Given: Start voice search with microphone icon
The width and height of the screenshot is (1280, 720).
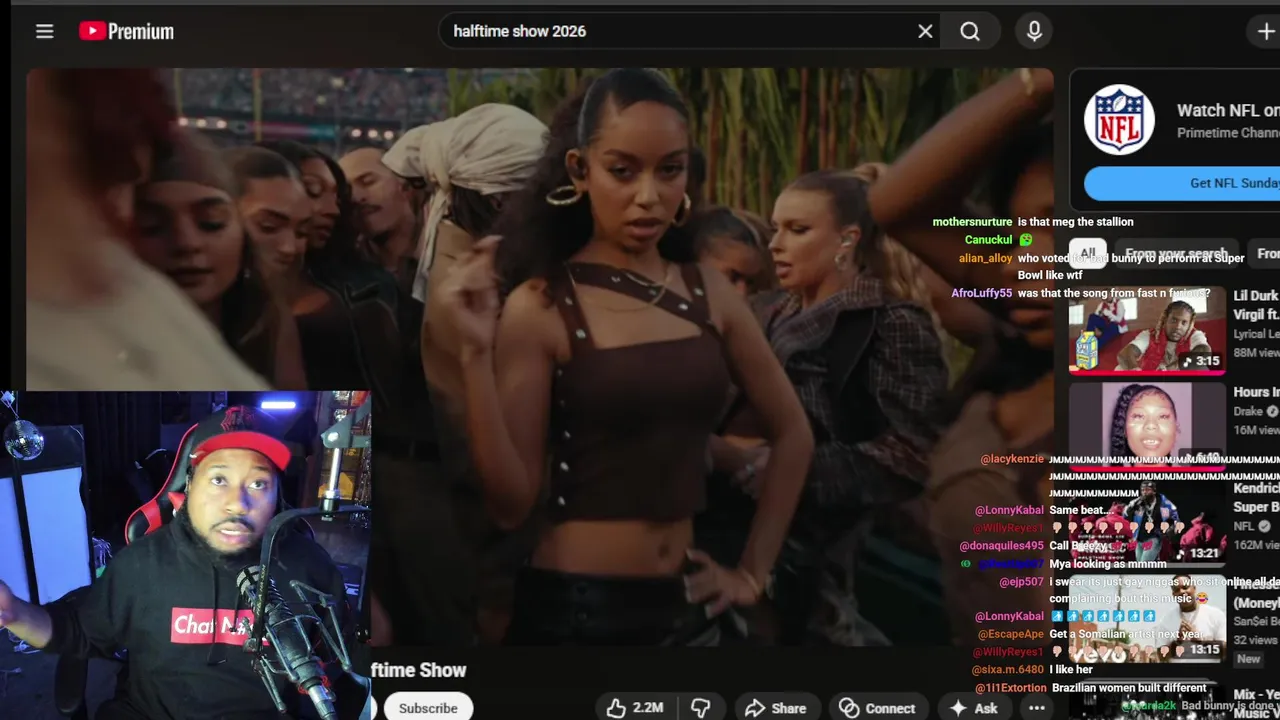Looking at the screenshot, I should (1034, 31).
